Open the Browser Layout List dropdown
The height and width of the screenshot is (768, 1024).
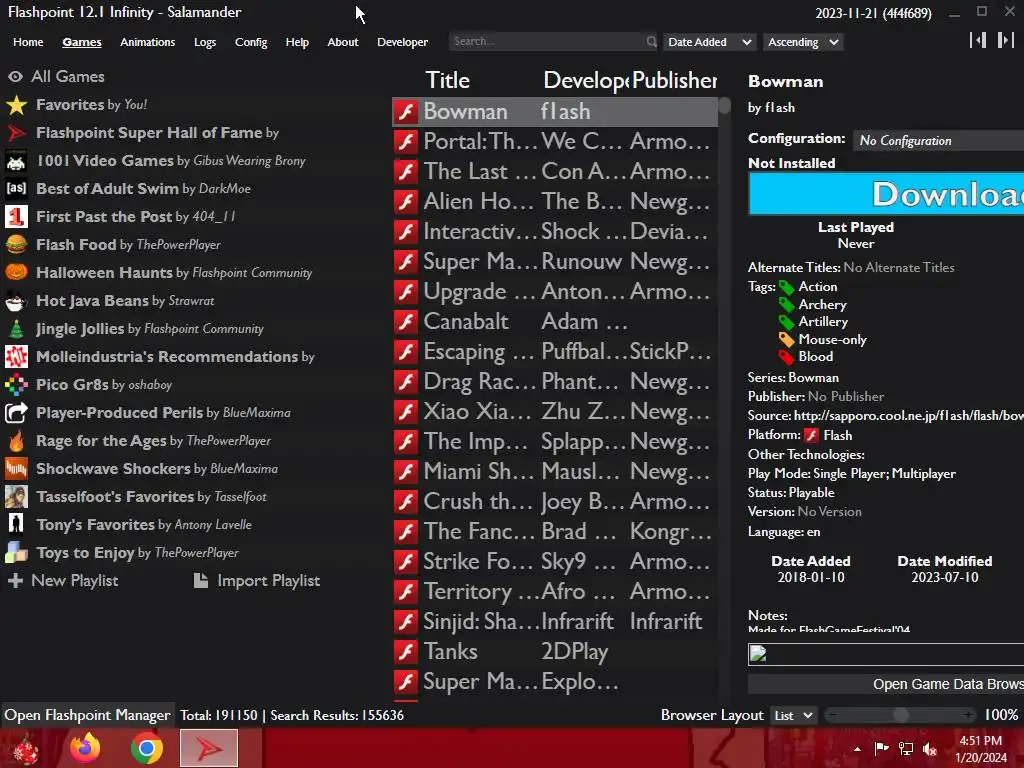tap(793, 716)
